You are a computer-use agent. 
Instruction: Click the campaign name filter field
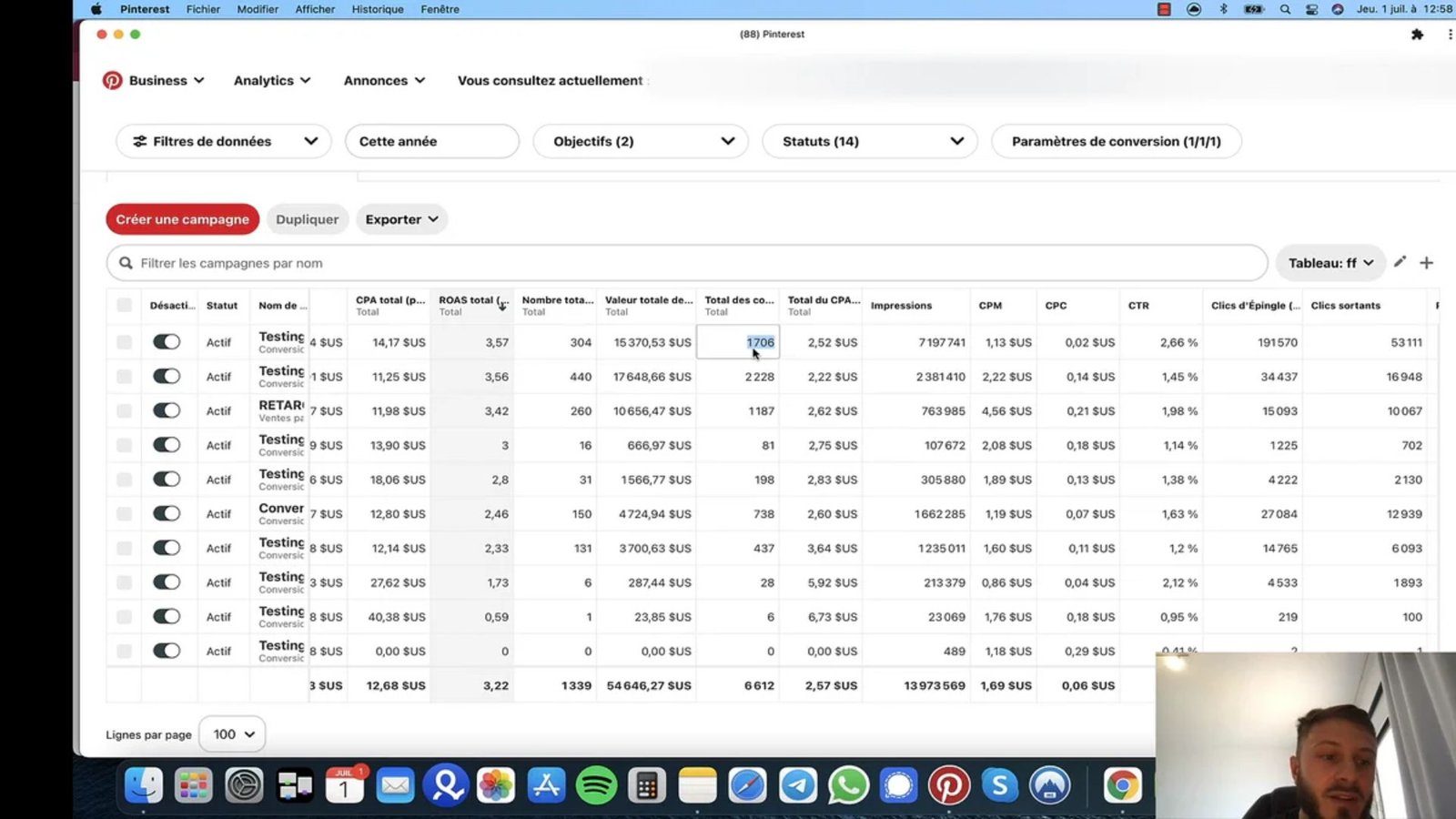tap(687, 263)
